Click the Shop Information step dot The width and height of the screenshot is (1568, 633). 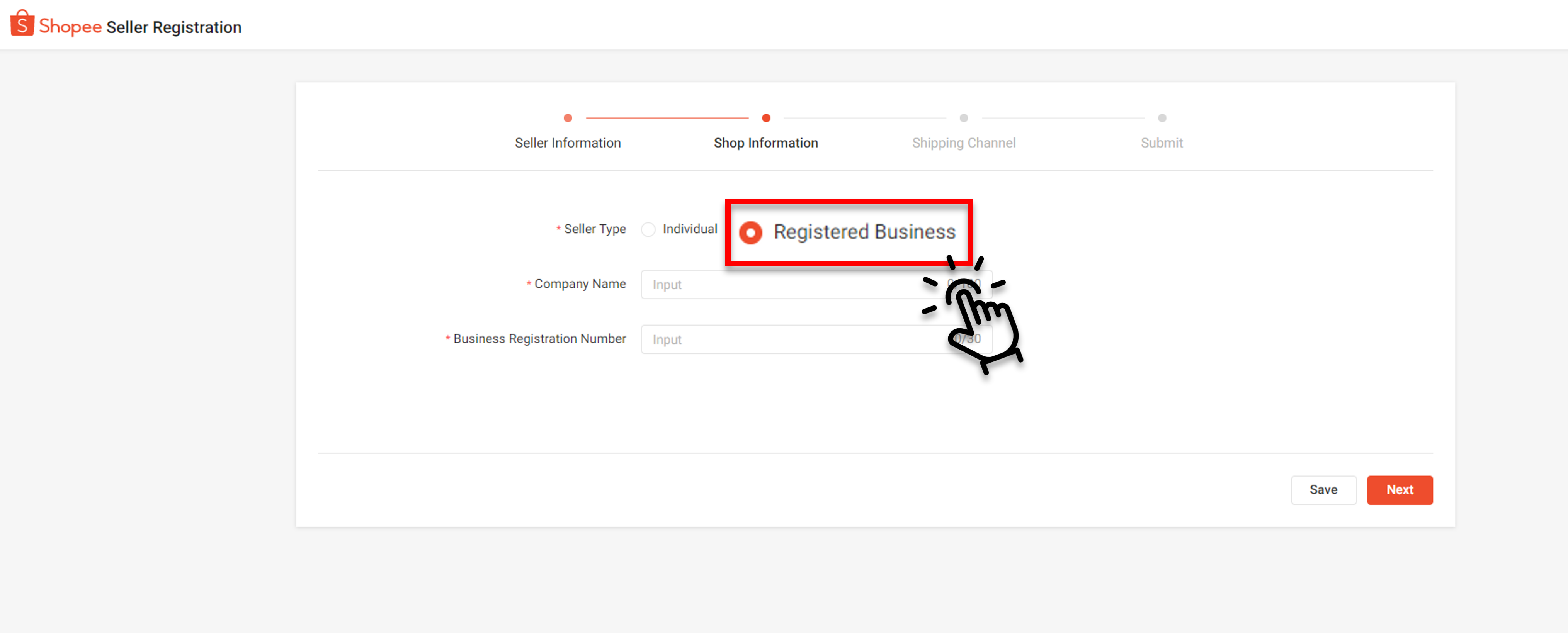pos(766,118)
